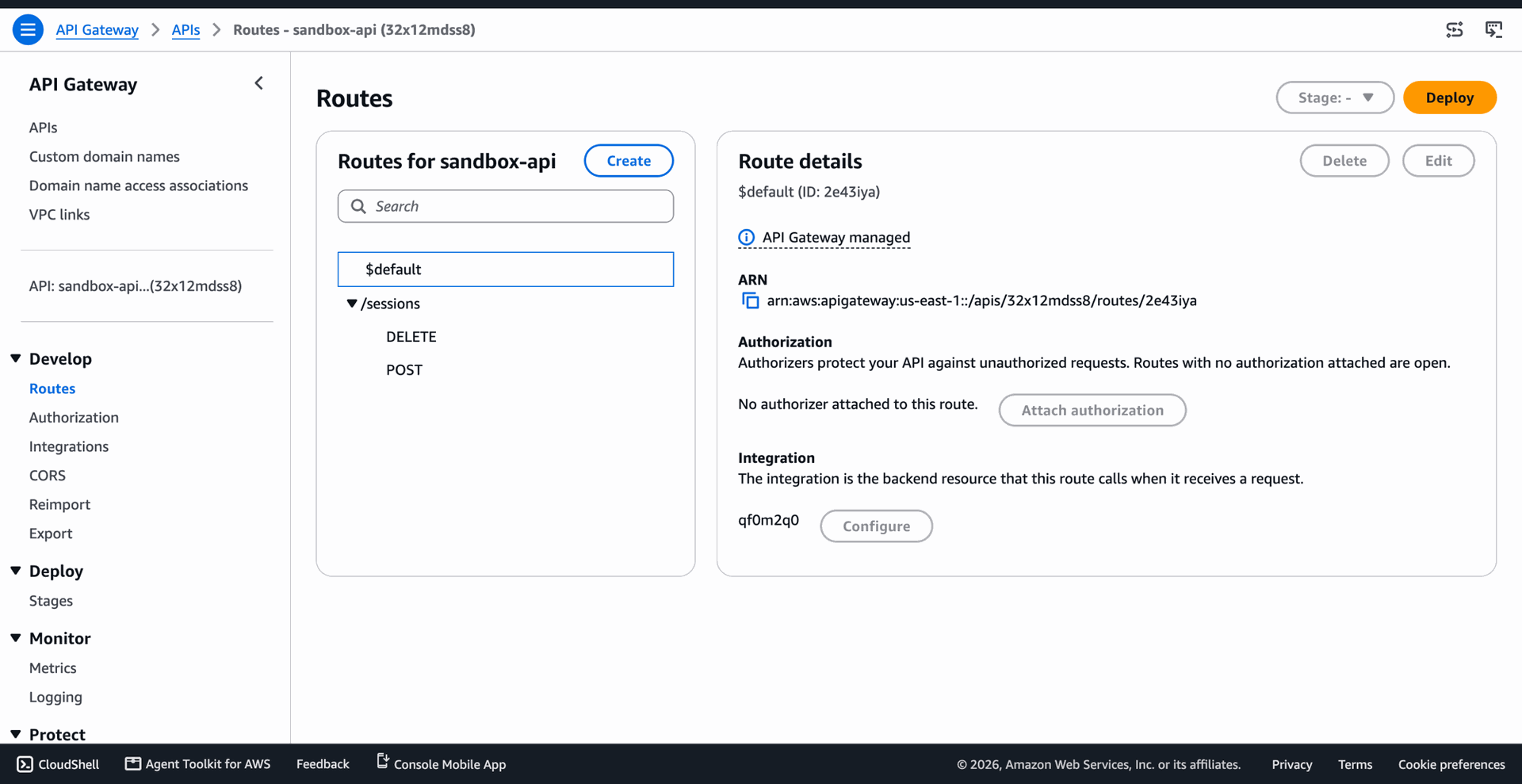Open Routes in the sidebar
The image size is (1522, 784).
52,388
